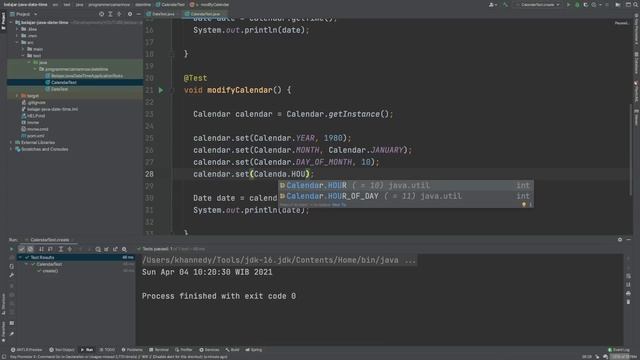This screenshot has width=640, height=360.
Task: Expand the target folder
Action: coord(17,96)
